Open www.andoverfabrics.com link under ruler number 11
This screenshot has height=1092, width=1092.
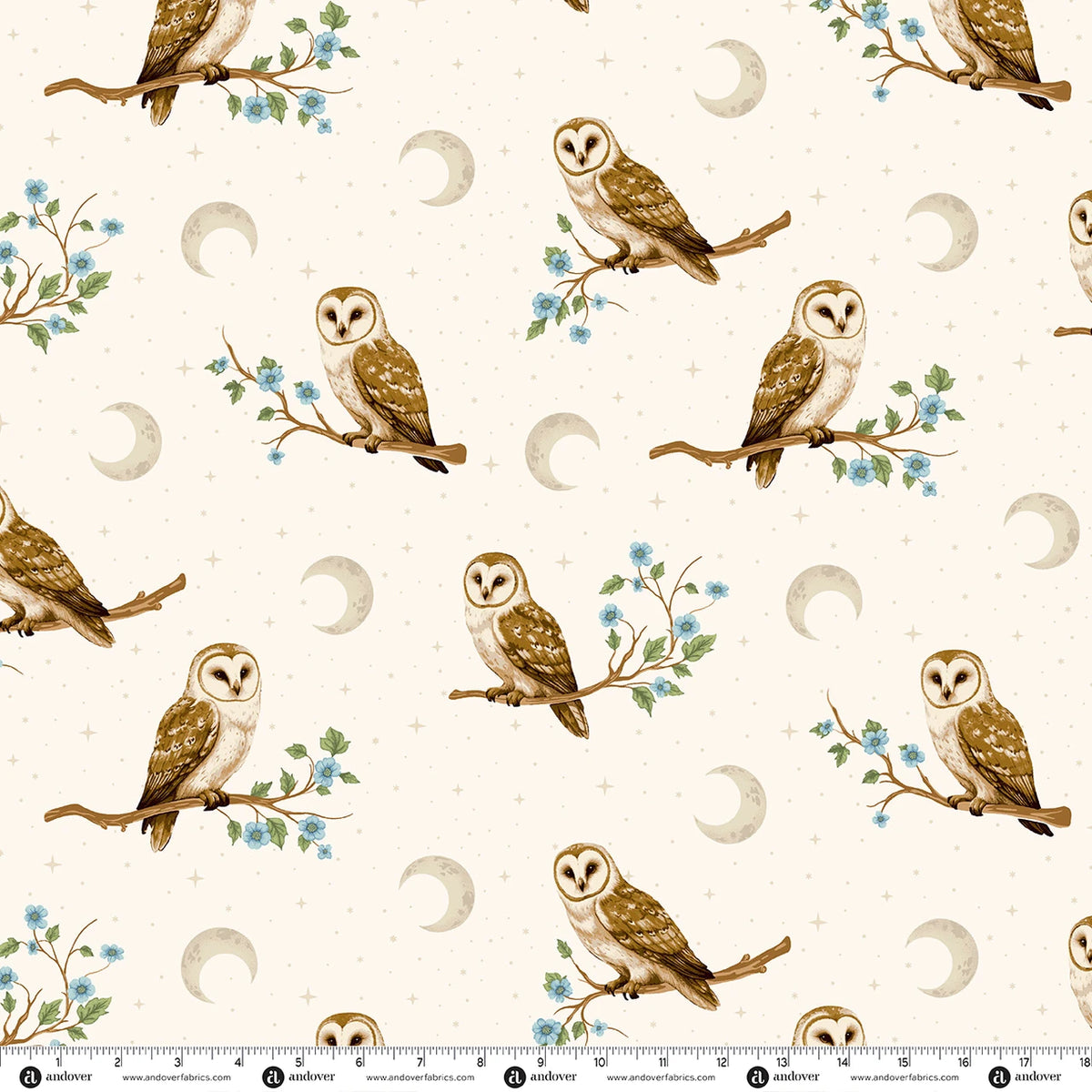tap(661, 1077)
